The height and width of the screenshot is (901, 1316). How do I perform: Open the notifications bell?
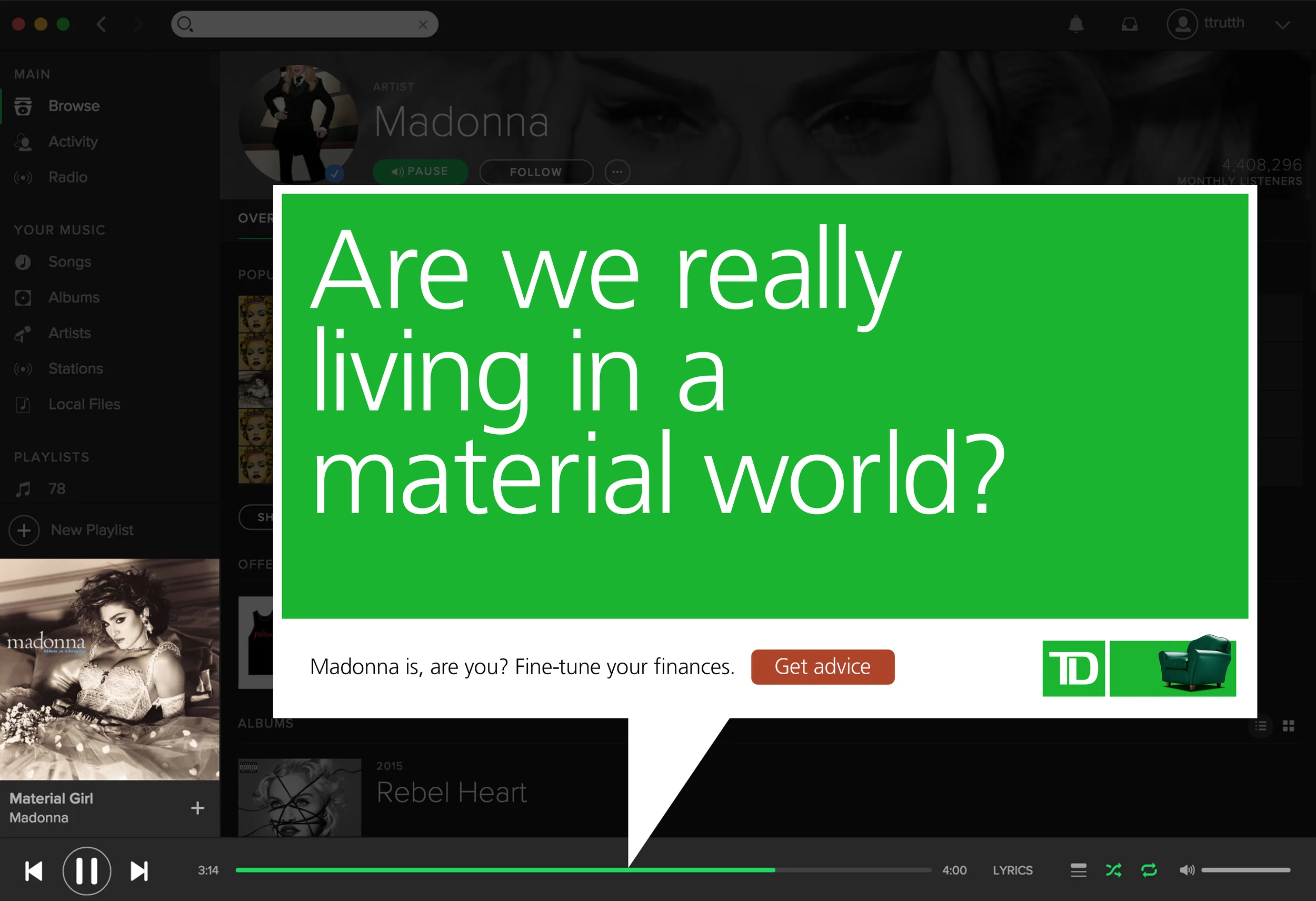click(1076, 24)
